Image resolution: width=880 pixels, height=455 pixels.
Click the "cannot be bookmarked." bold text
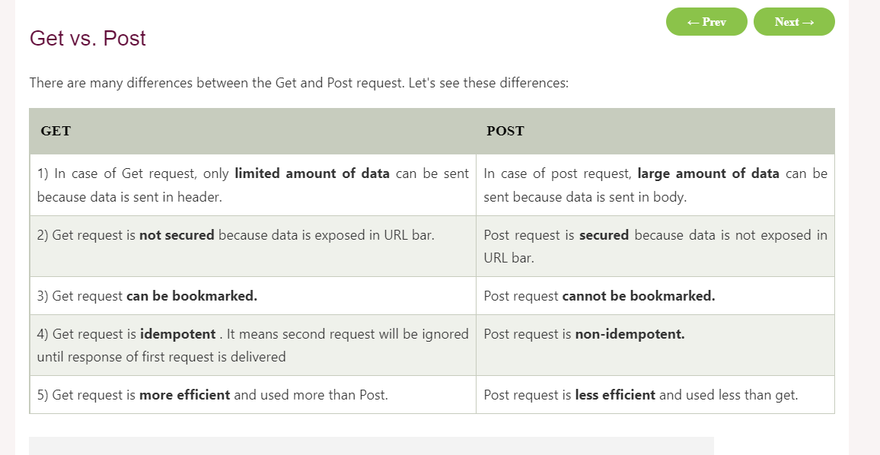point(639,296)
